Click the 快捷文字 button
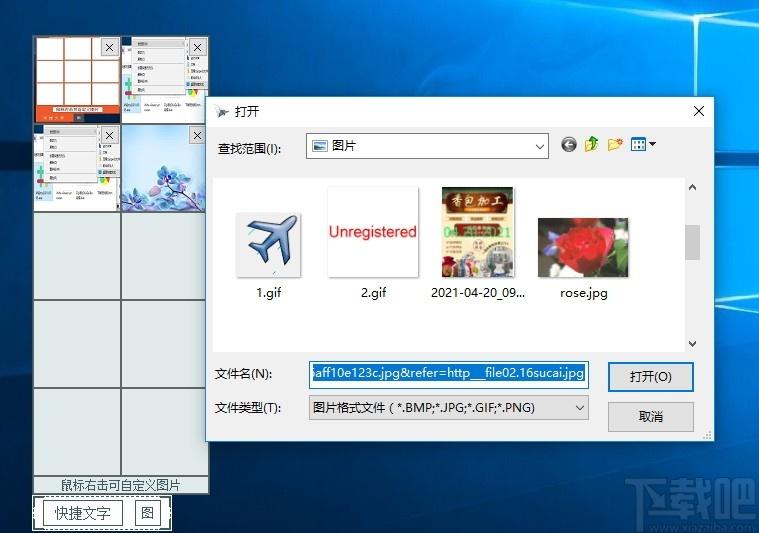Viewport: 759px width, 533px height. tap(83, 513)
